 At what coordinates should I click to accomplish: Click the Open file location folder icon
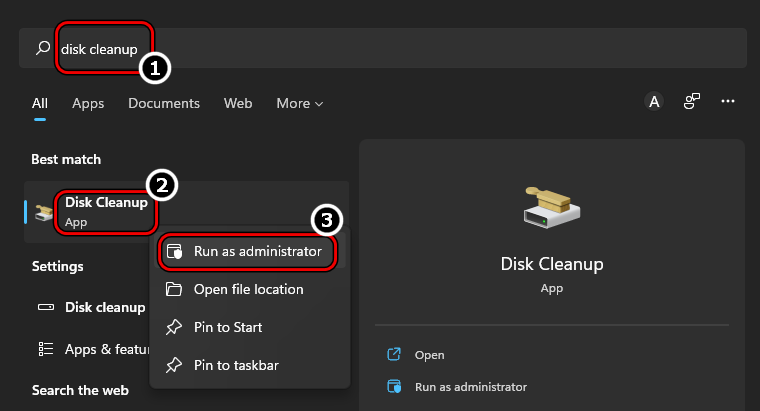coord(174,289)
